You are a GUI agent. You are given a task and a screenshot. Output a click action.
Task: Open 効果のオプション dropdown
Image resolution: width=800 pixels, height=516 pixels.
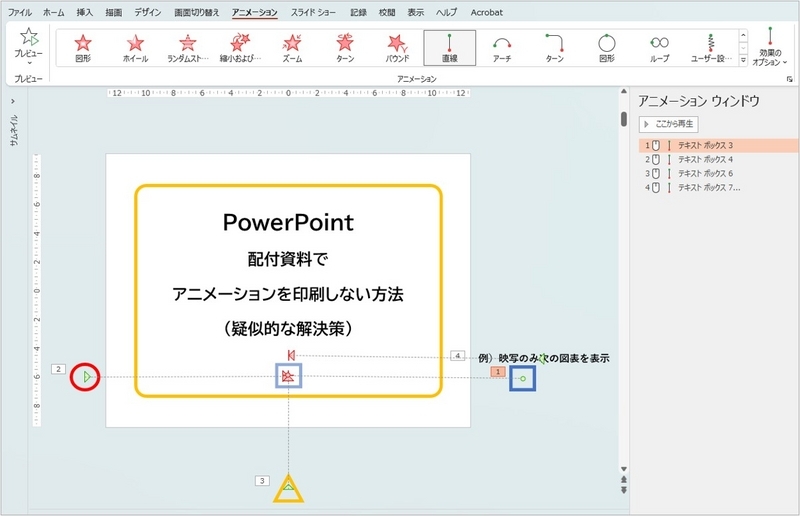click(x=769, y=47)
